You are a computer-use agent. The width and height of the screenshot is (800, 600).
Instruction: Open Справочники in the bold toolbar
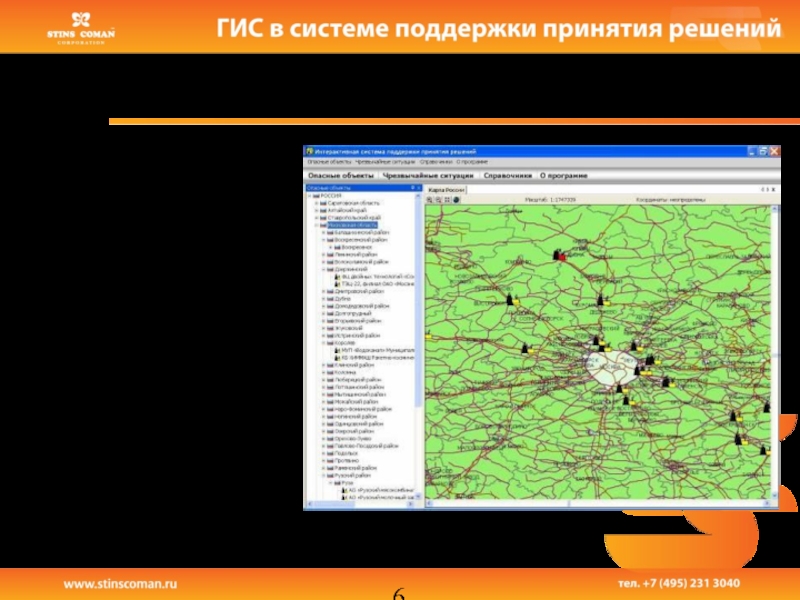pos(508,176)
